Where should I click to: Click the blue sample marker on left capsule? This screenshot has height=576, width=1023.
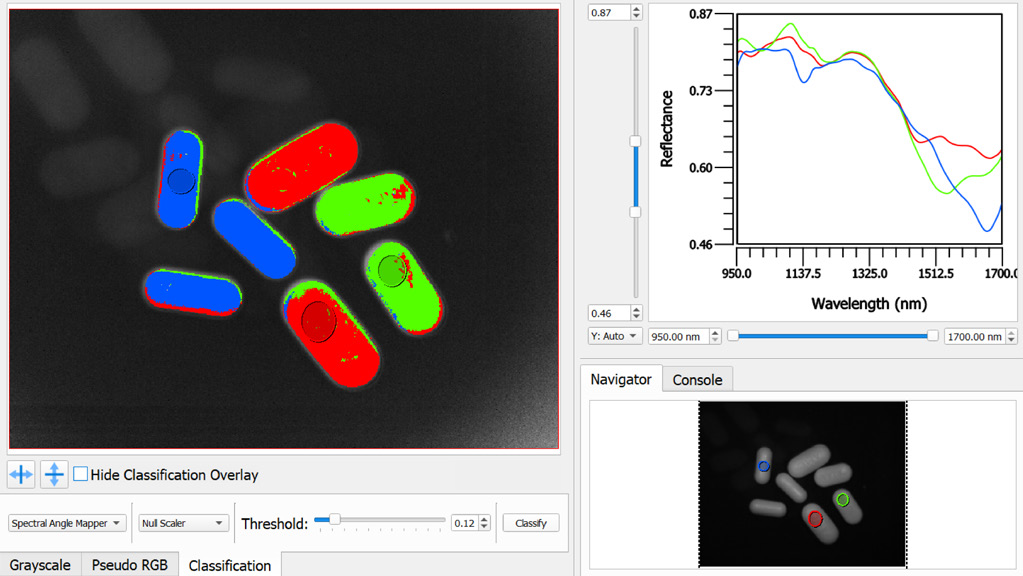[x=181, y=181]
